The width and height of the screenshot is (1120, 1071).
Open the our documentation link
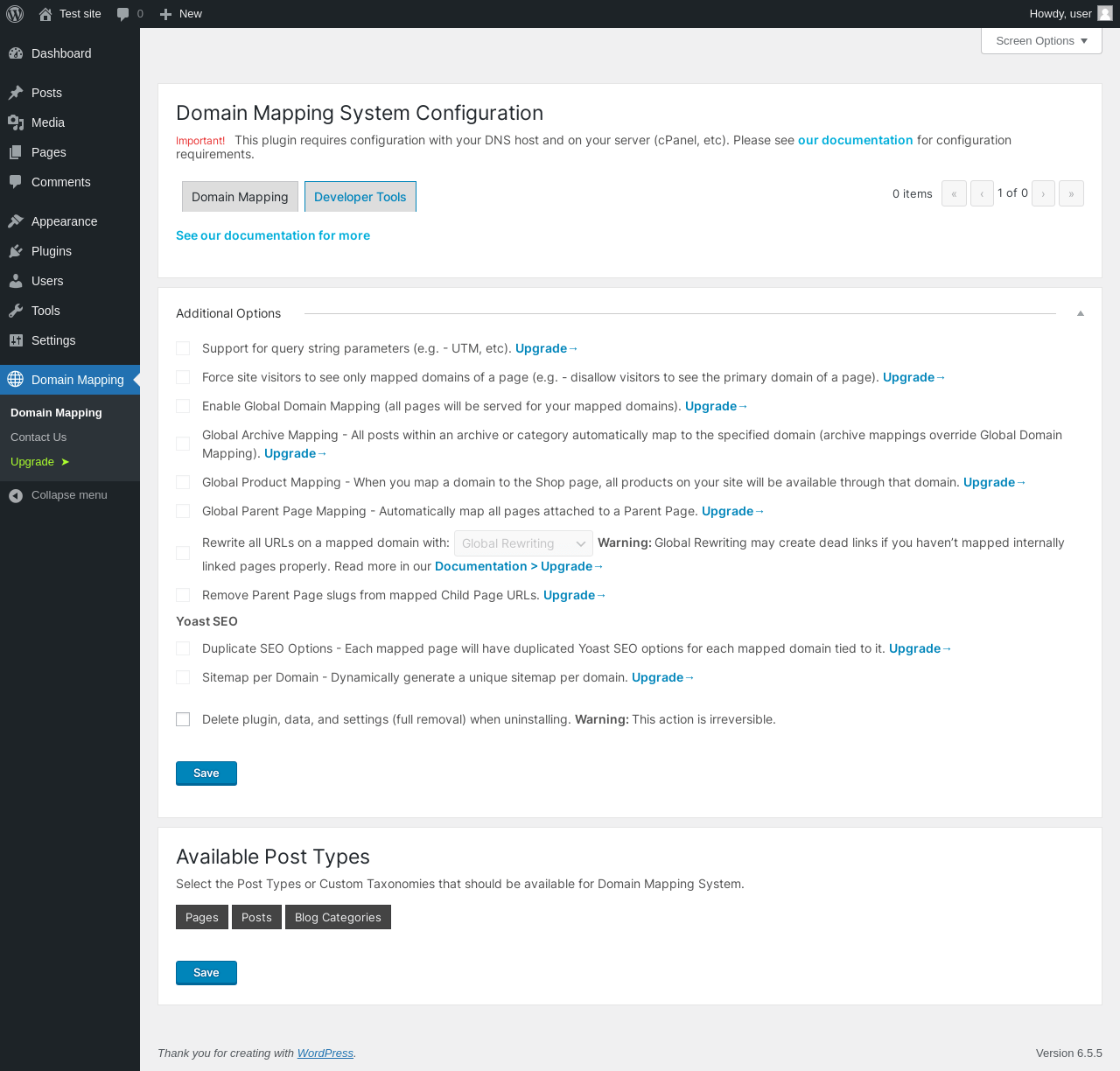(x=855, y=140)
